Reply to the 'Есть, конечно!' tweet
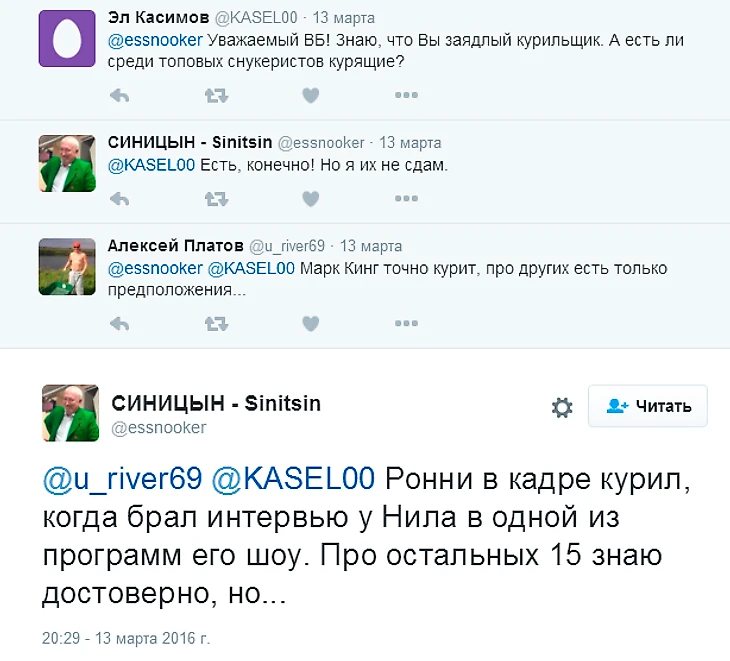The width and height of the screenshot is (730, 661). point(119,199)
